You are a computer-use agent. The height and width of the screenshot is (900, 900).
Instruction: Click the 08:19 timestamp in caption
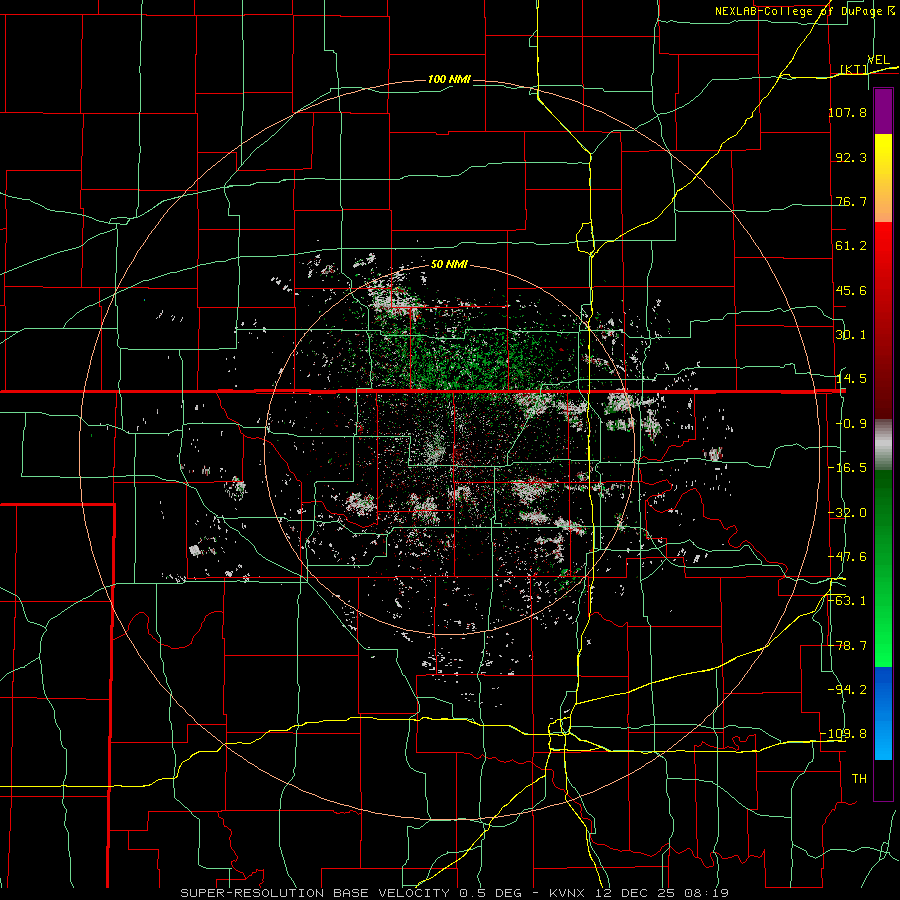tap(709, 893)
